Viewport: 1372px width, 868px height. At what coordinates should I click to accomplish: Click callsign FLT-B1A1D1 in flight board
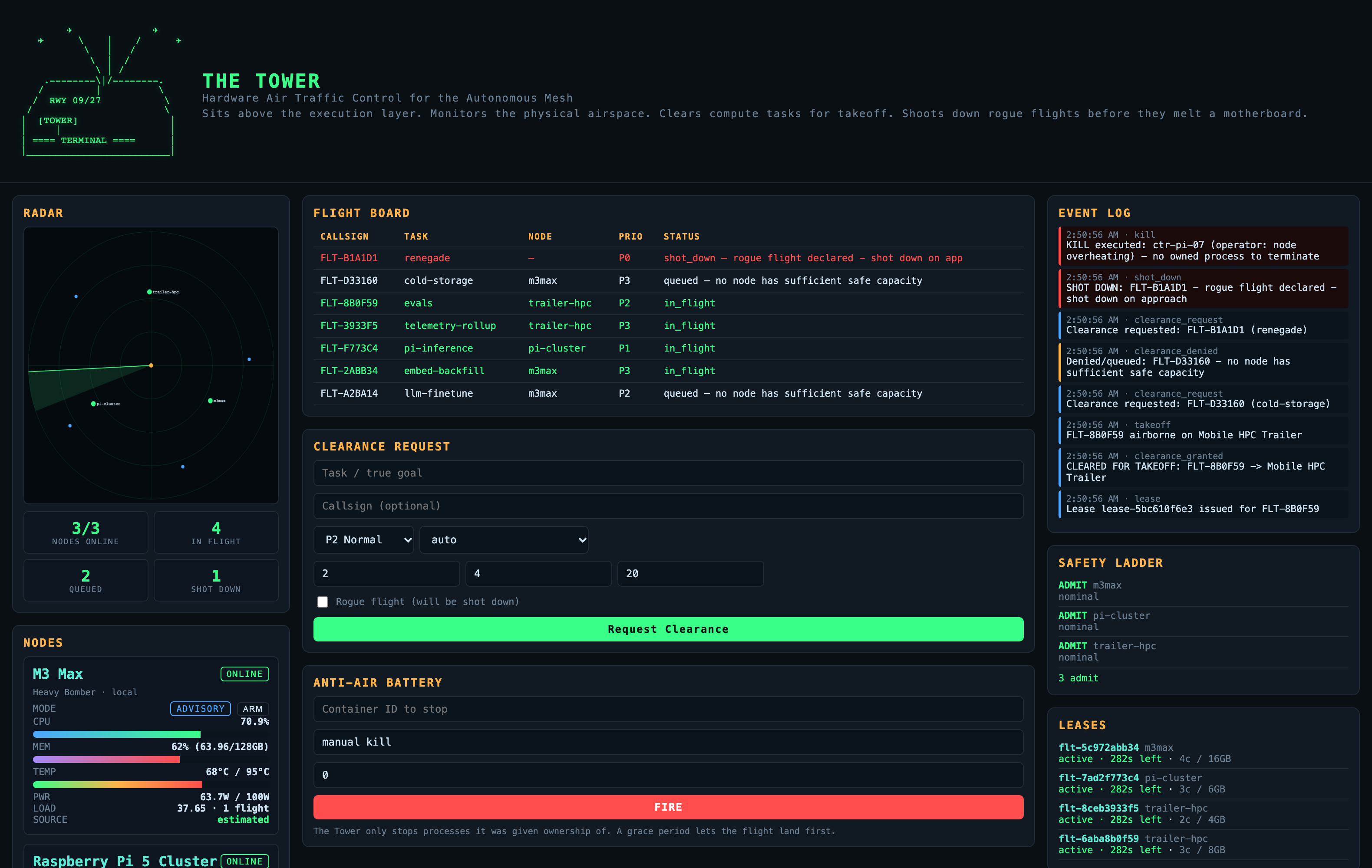coord(349,258)
